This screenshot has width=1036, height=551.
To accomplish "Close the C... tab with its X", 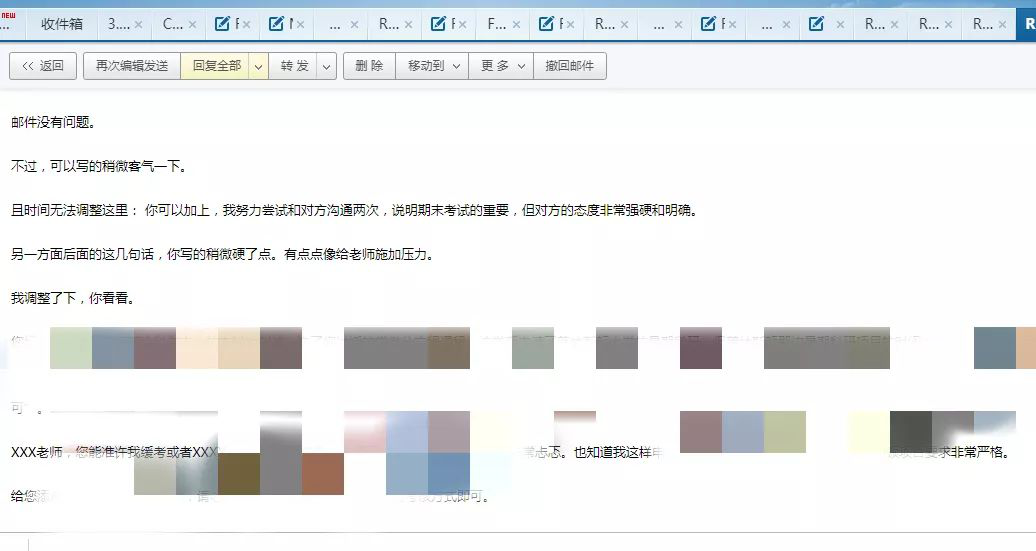I will (x=192, y=25).
